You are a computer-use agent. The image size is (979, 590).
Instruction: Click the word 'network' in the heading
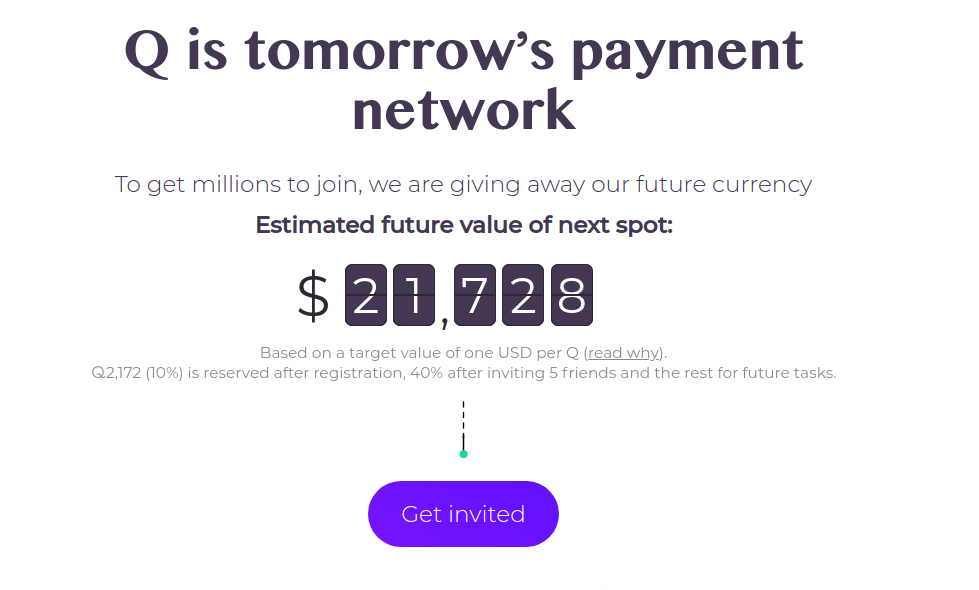[464, 111]
